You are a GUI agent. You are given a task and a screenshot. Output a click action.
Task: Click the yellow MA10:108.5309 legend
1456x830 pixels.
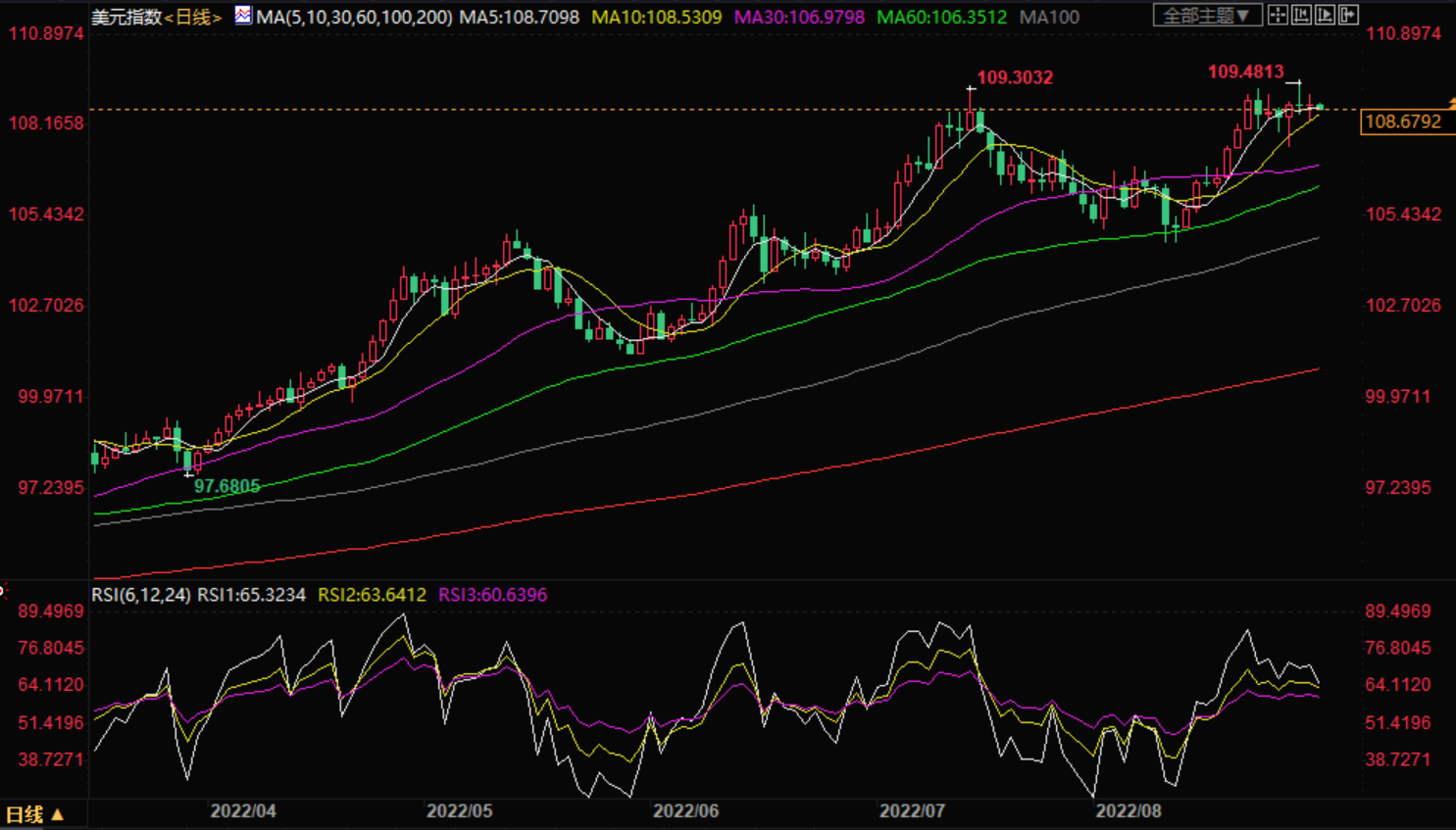click(656, 17)
